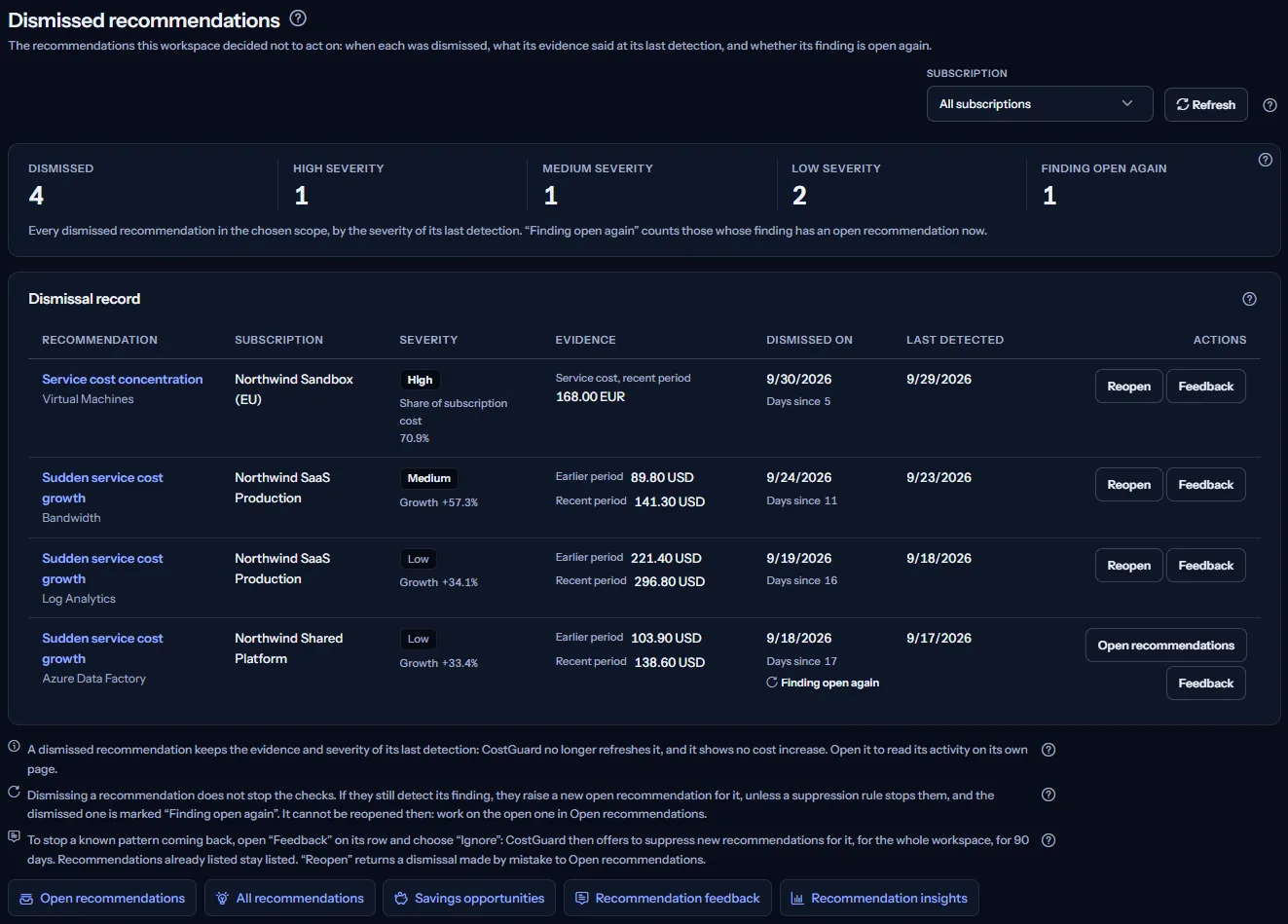The image size is (1288, 924).
Task: Go to Recommendation insights page
Action: pos(879,899)
